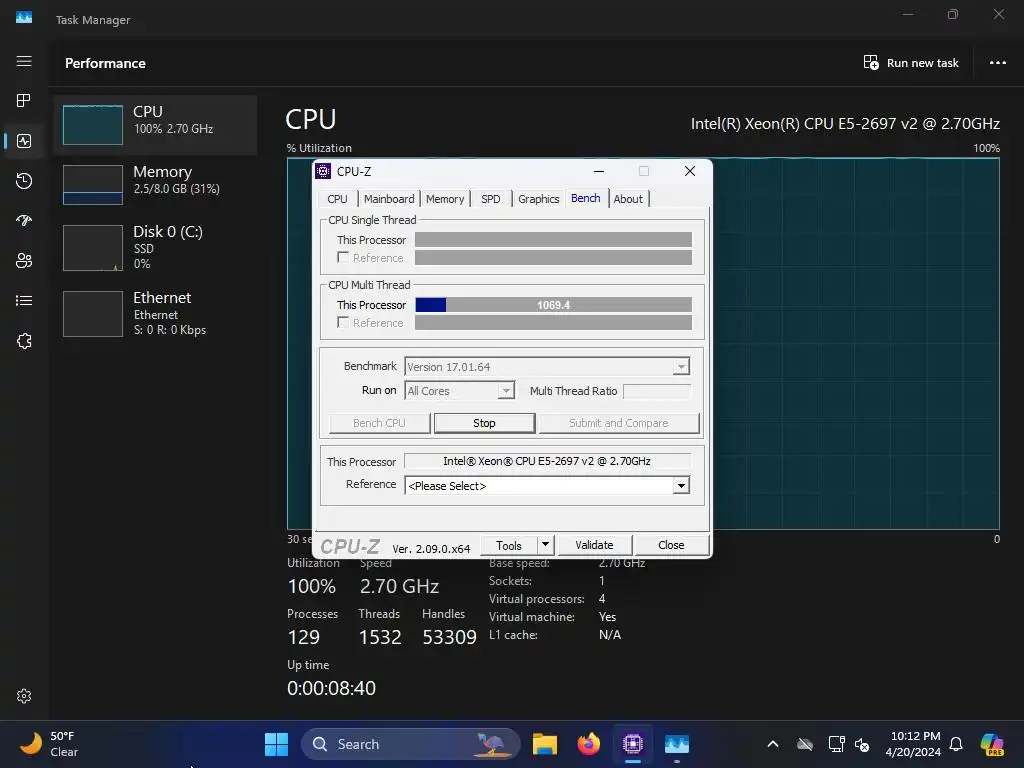
Task: Click the Close button in CPU-Z footer
Action: pyautogui.click(x=671, y=545)
